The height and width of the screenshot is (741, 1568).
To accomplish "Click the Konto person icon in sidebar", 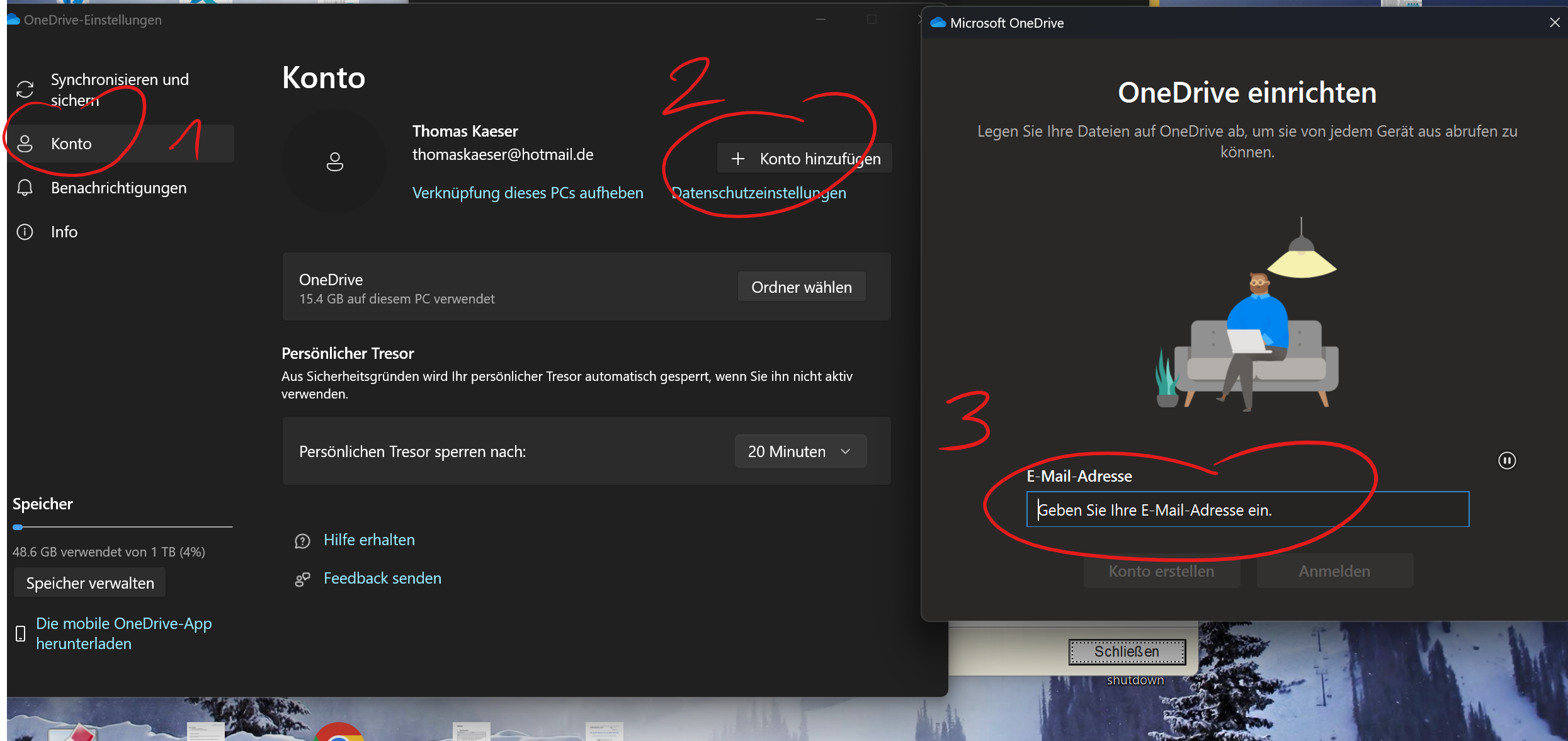I will [25, 144].
